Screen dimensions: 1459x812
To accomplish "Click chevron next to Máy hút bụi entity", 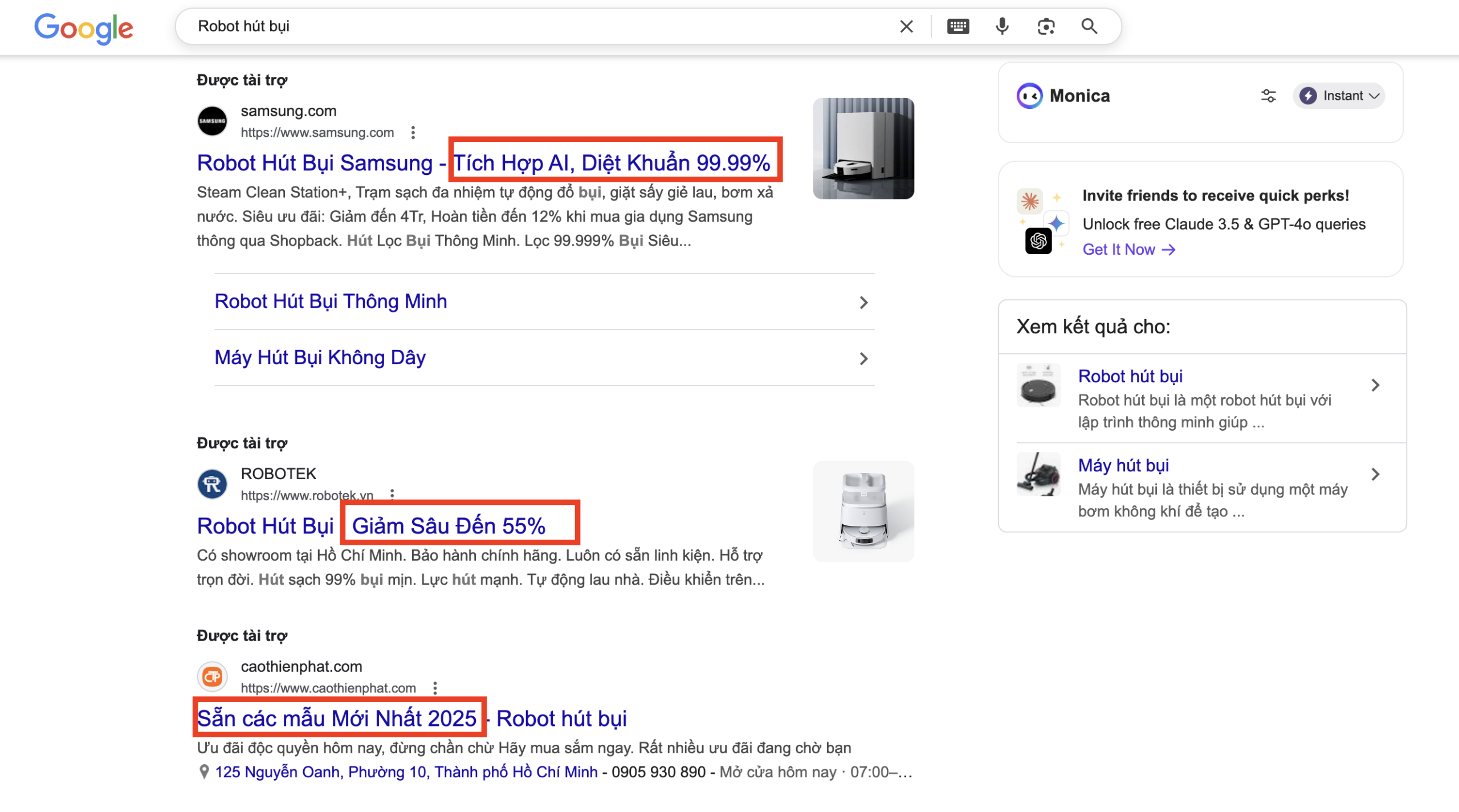I will tap(1375, 474).
